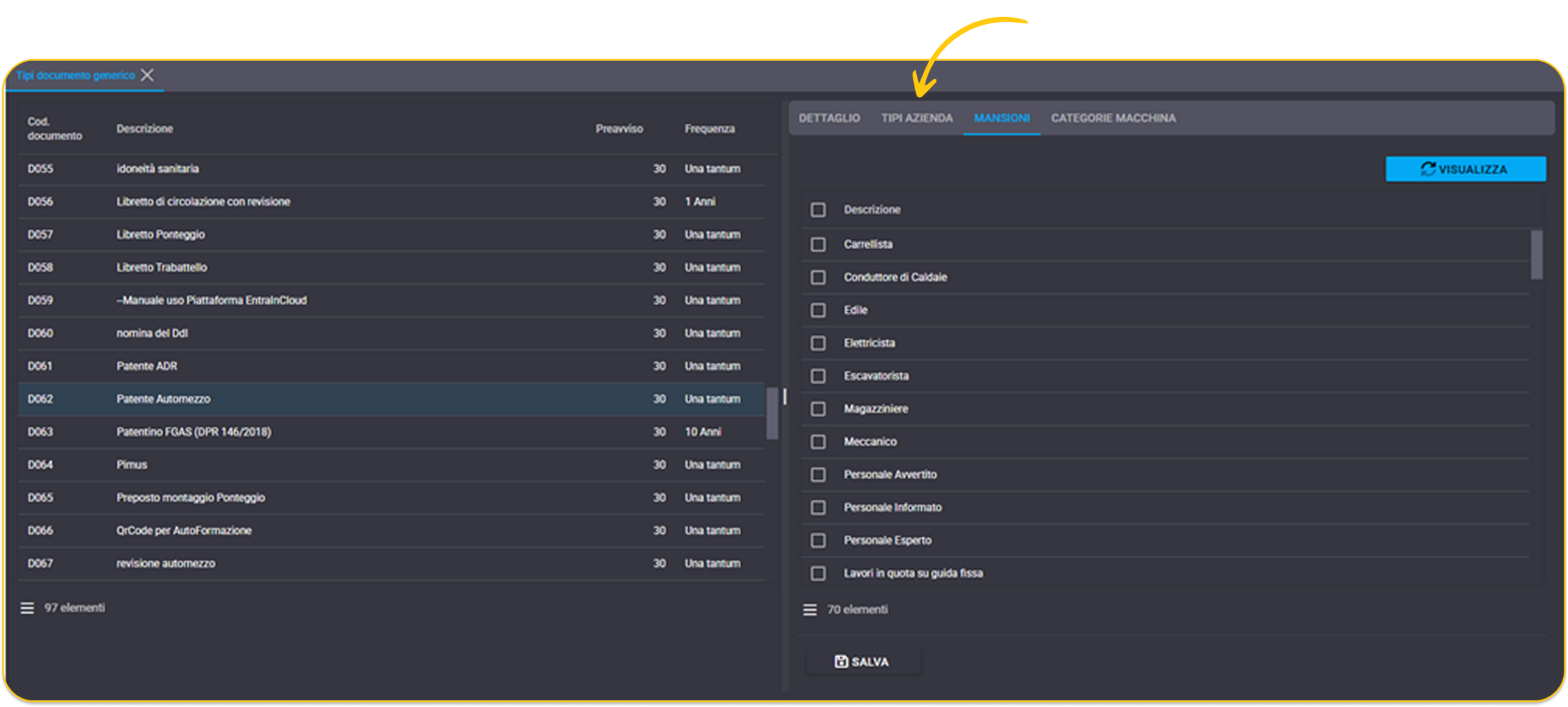Check the Magazziniere checkbox

click(818, 409)
